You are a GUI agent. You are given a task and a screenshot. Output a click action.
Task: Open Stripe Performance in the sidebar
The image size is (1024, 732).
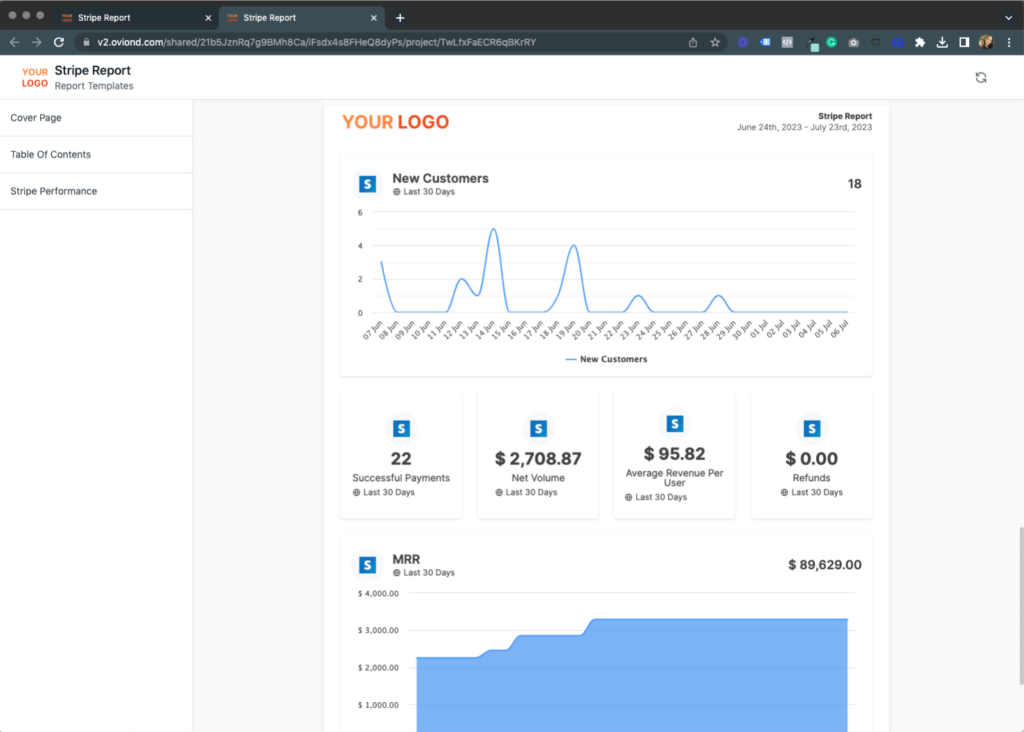pos(96,191)
